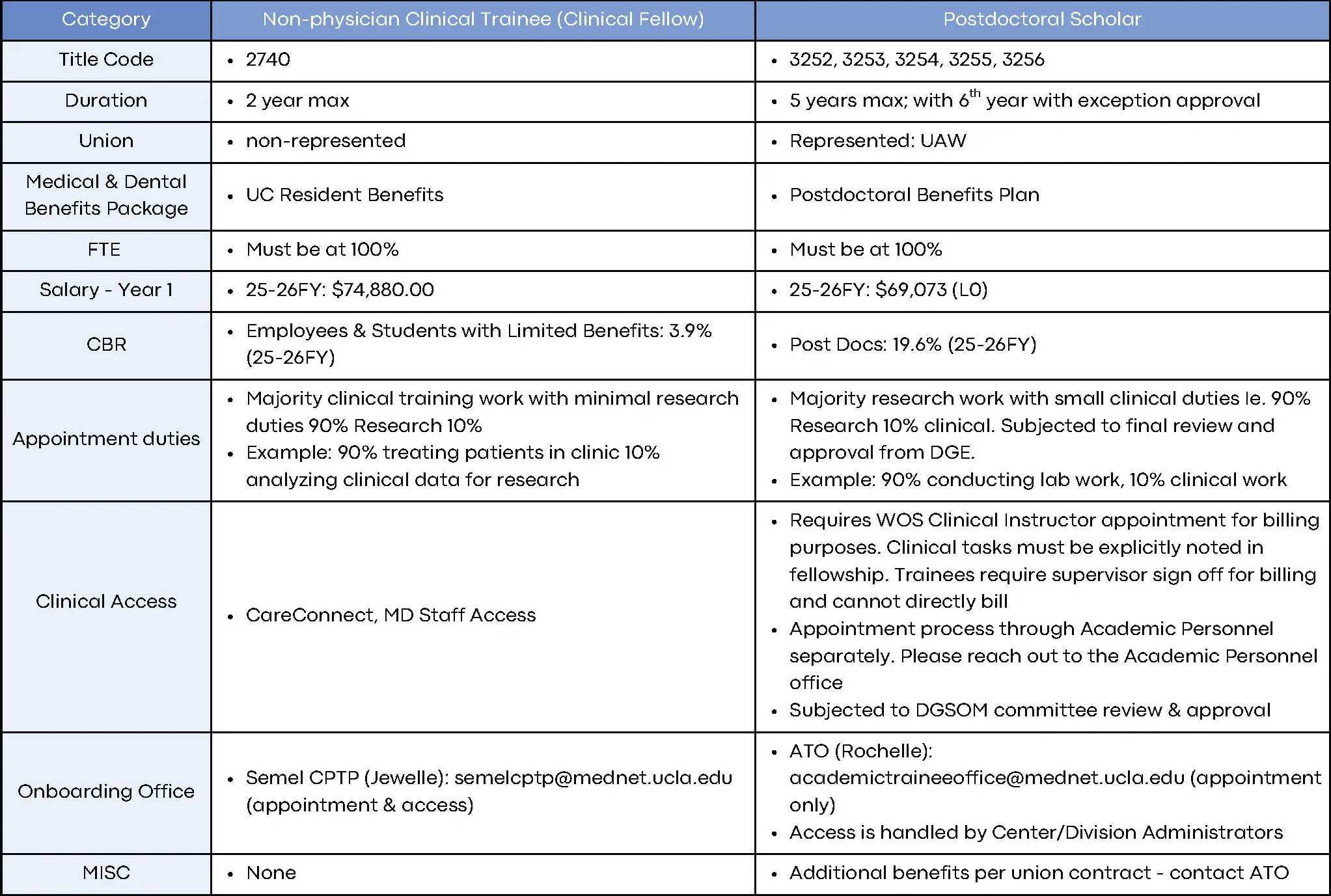The width and height of the screenshot is (1331, 896).
Task: Click the Post Docs: 19.6% CBR entry
Action: pyautogui.click(x=912, y=345)
